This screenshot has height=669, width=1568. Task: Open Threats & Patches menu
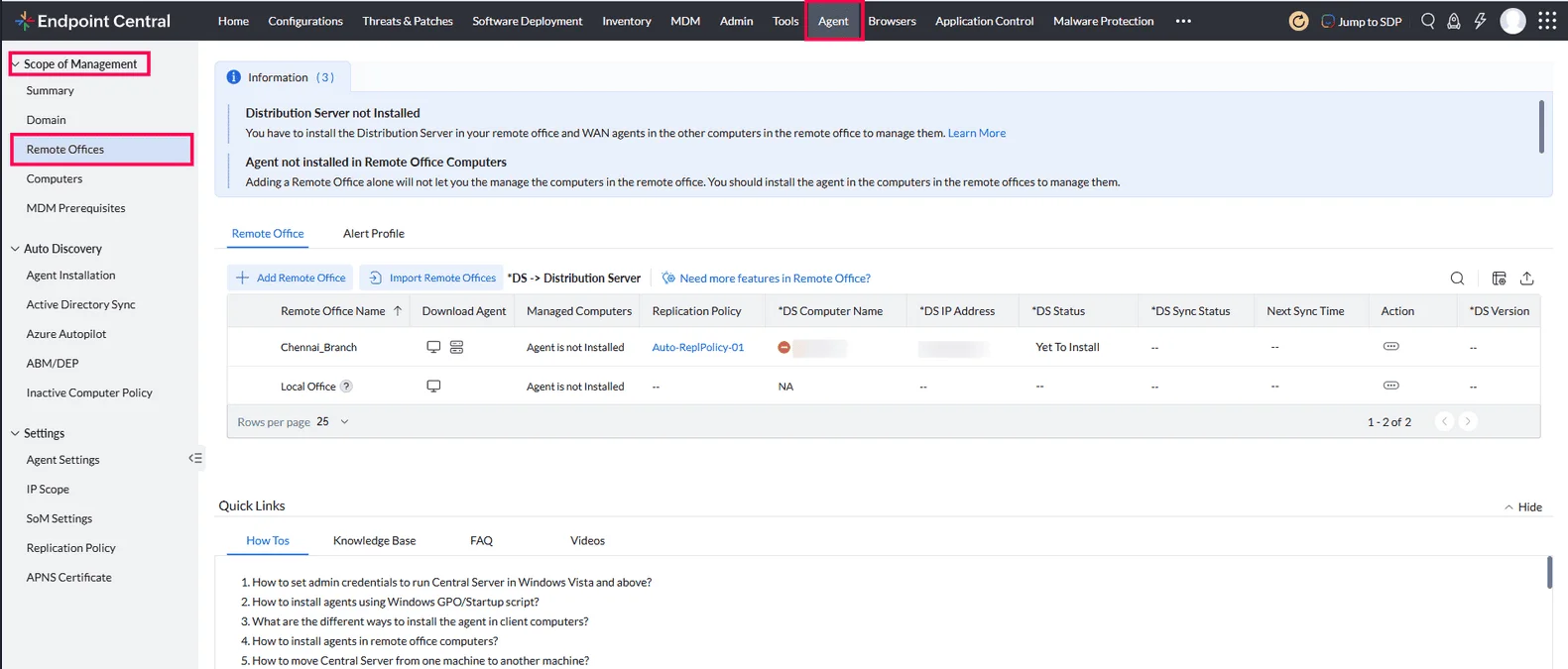click(x=408, y=21)
